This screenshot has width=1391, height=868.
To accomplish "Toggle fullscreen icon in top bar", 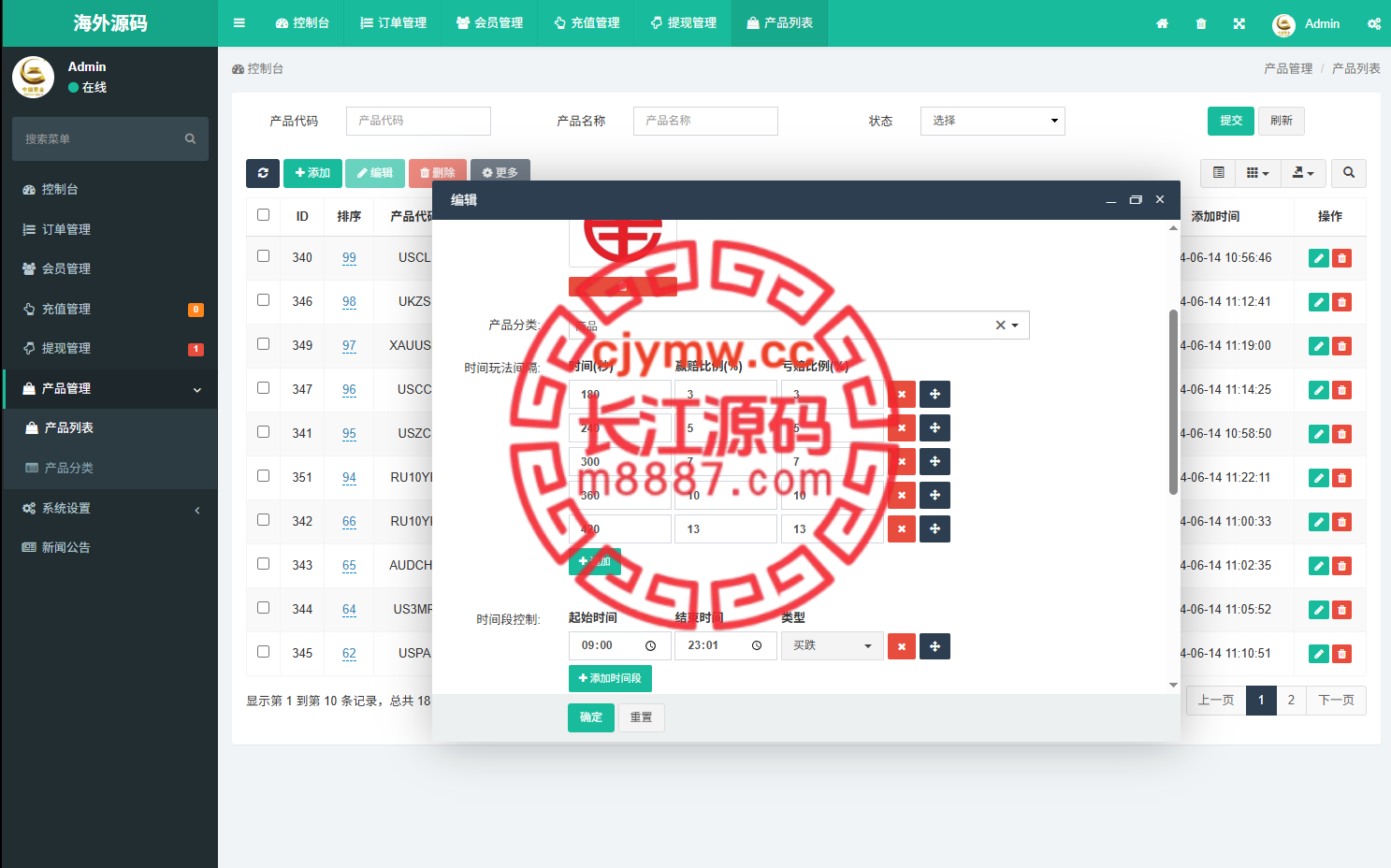I will pos(1239,23).
